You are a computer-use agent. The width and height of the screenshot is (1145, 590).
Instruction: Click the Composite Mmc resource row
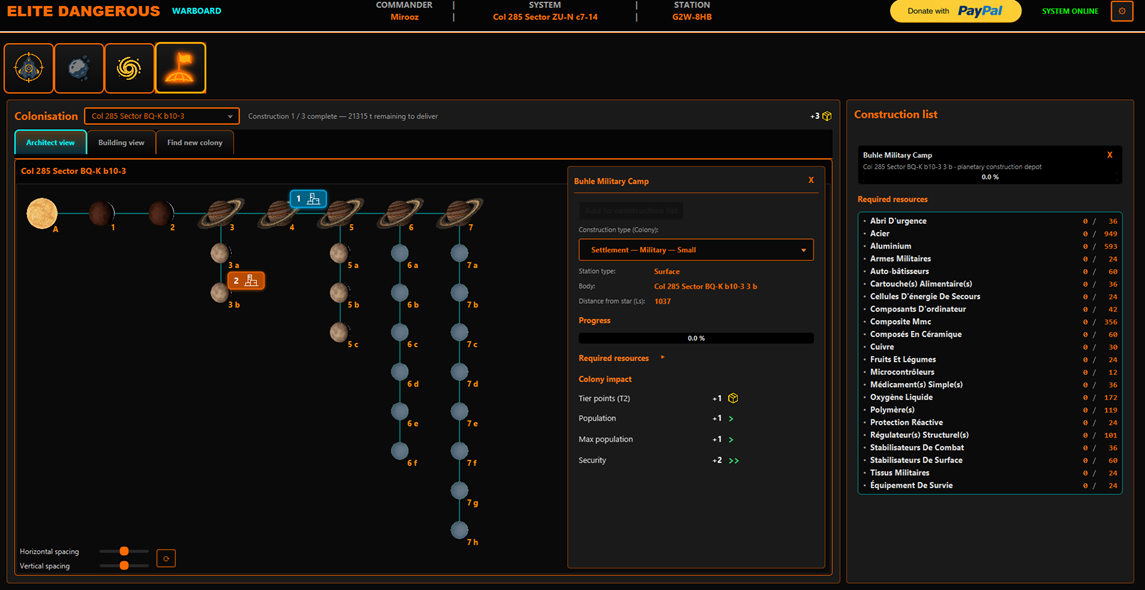pyautogui.click(x=989, y=321)
